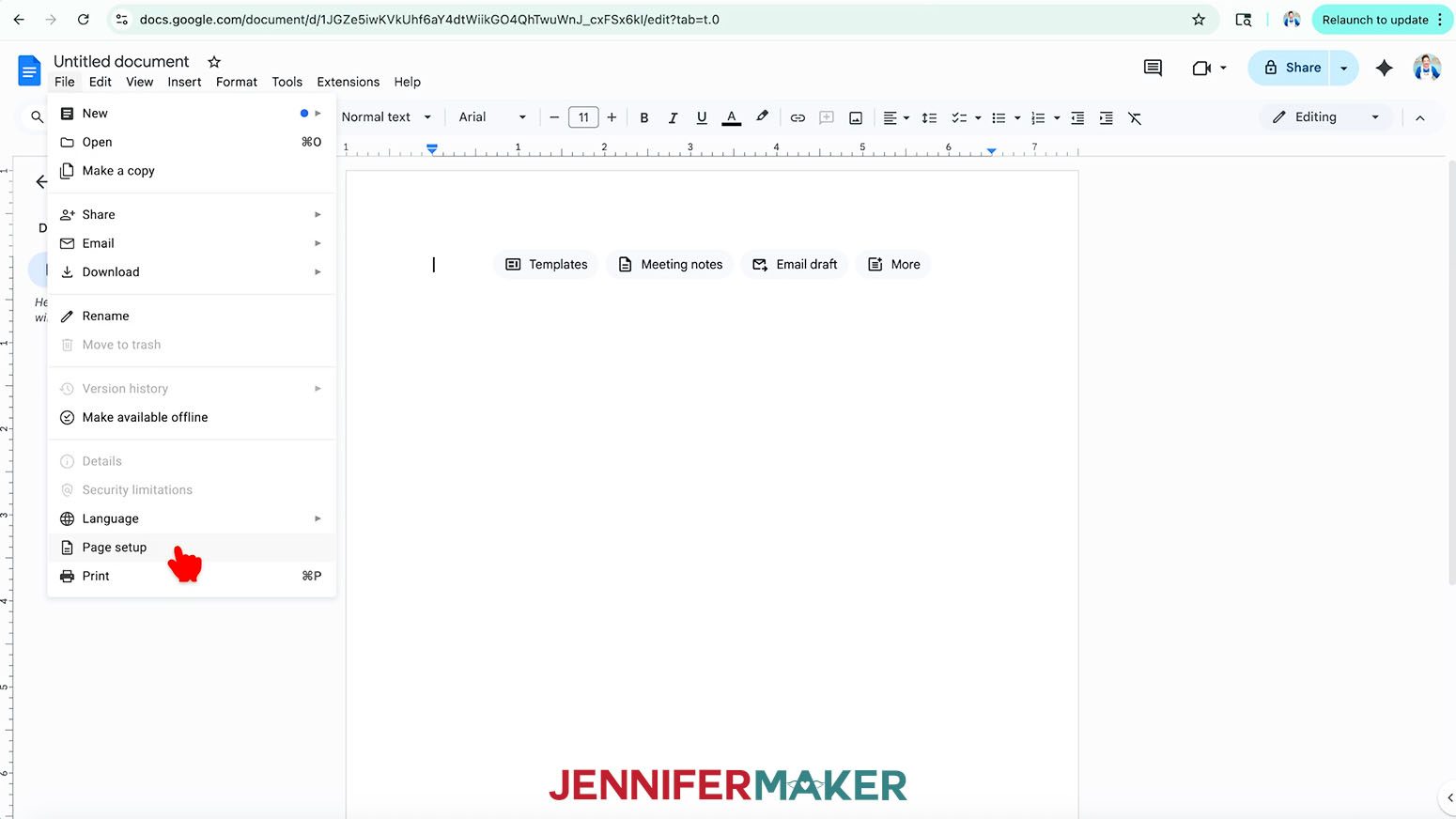
Task: Open the Share options dropdown arrow
Action: point(1344,68)
